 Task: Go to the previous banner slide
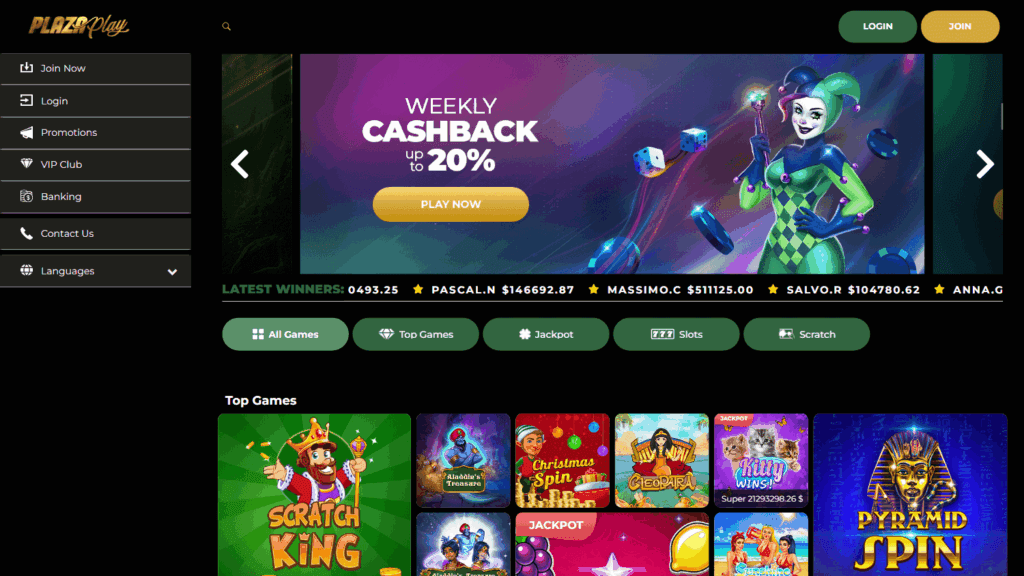[x=240, y=164]
